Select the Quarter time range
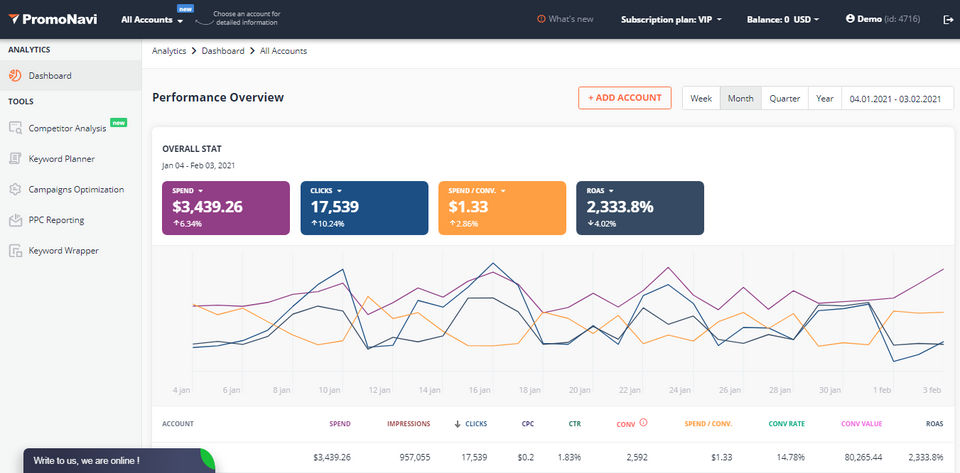This screenshot has width=960, height=473. pyautogui.click(x=784, y=98)
